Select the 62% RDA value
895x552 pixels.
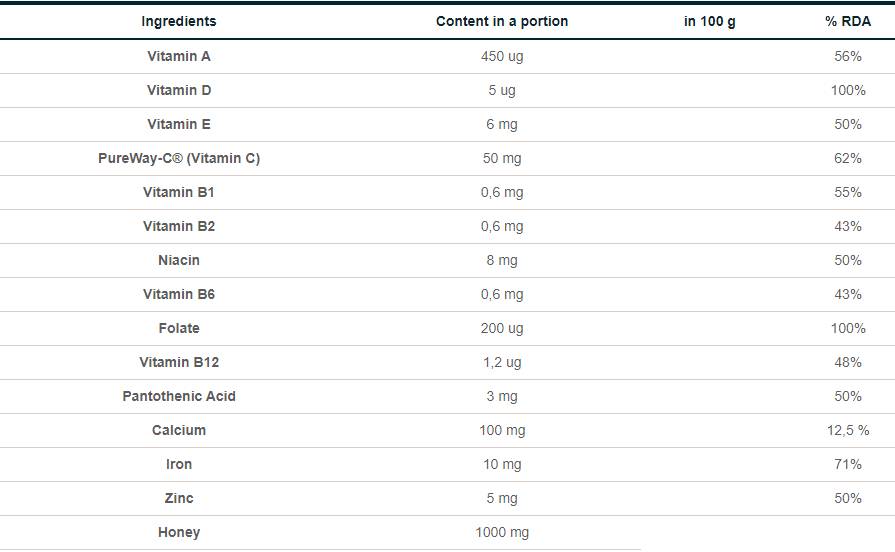click(x=847, y=158)
